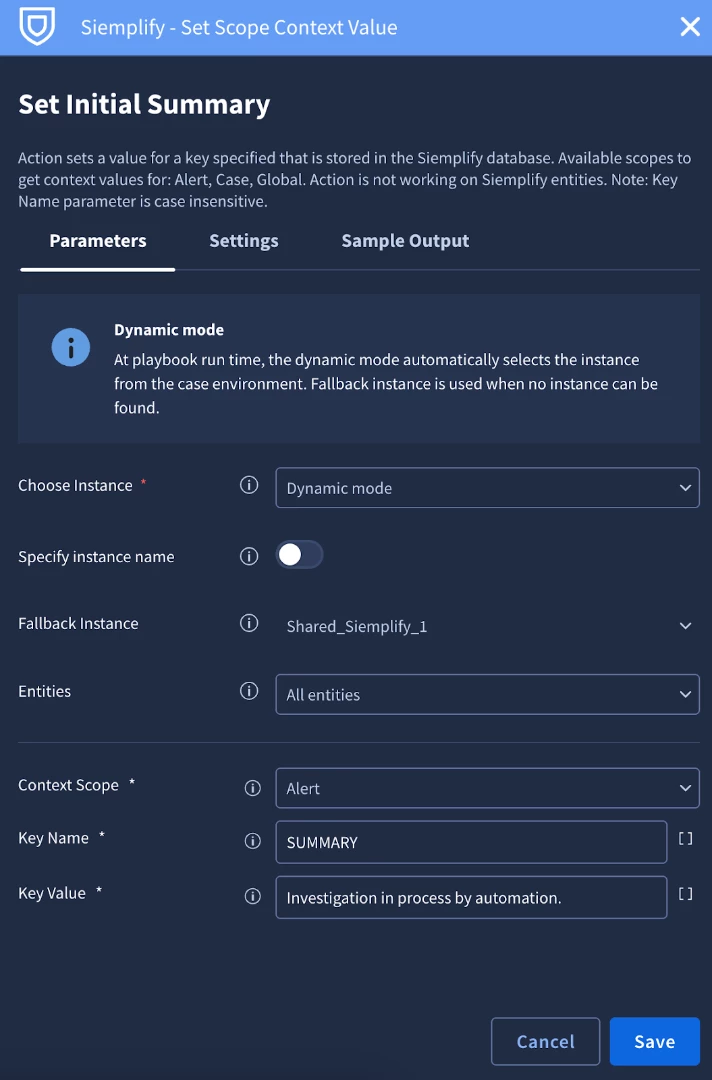Click info icon beside Key Name
712x1080 pixels.
(x=253, y=841)
